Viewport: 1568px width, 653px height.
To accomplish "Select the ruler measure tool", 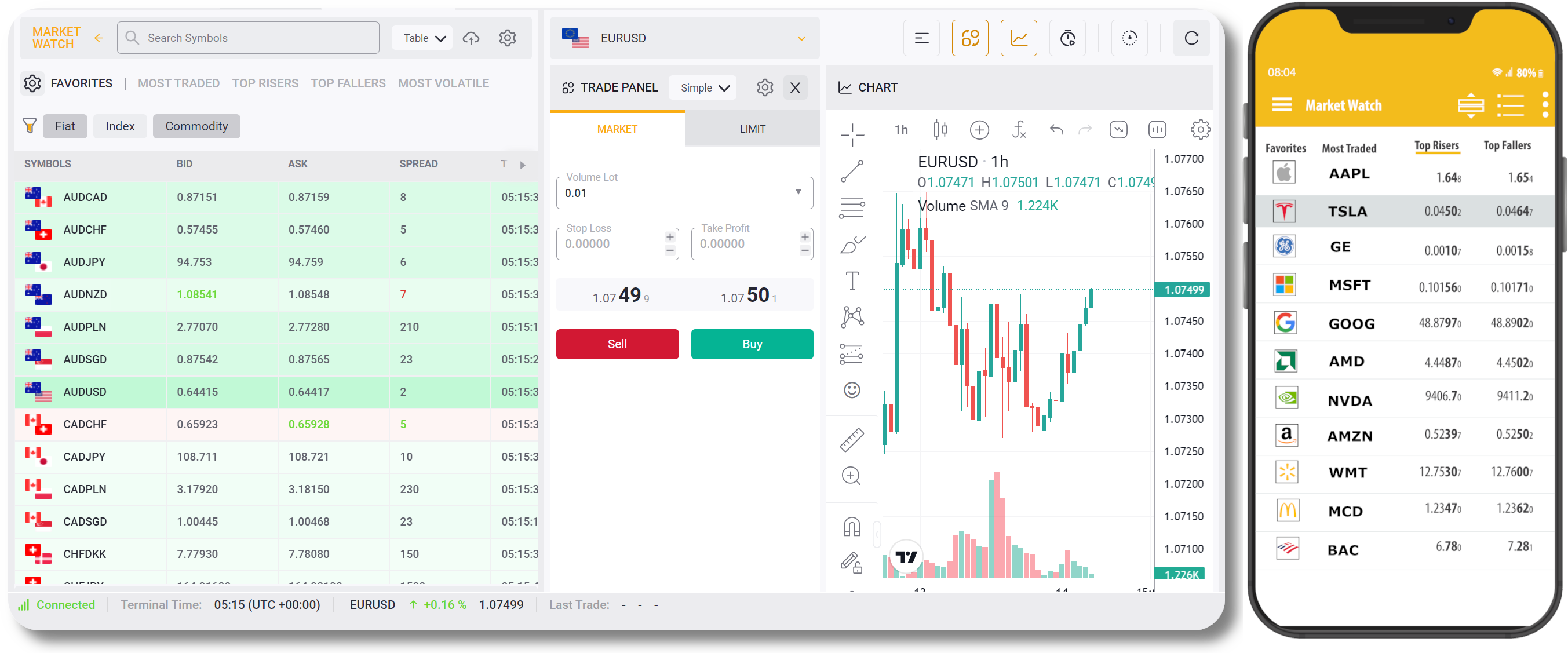I will click(x=852, y=439).
